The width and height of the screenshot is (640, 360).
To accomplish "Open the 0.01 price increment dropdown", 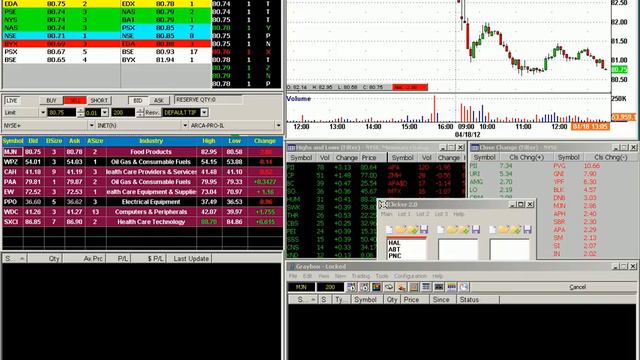I will tap(105, 113).
